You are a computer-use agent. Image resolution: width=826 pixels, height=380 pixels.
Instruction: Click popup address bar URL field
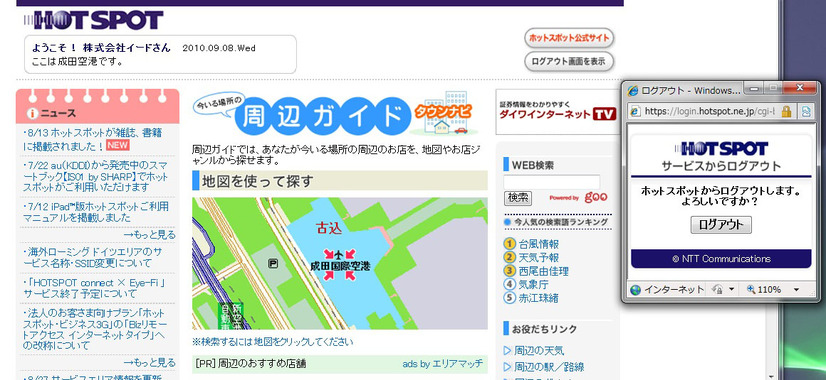pyautogui.click(x=709, y=111)
